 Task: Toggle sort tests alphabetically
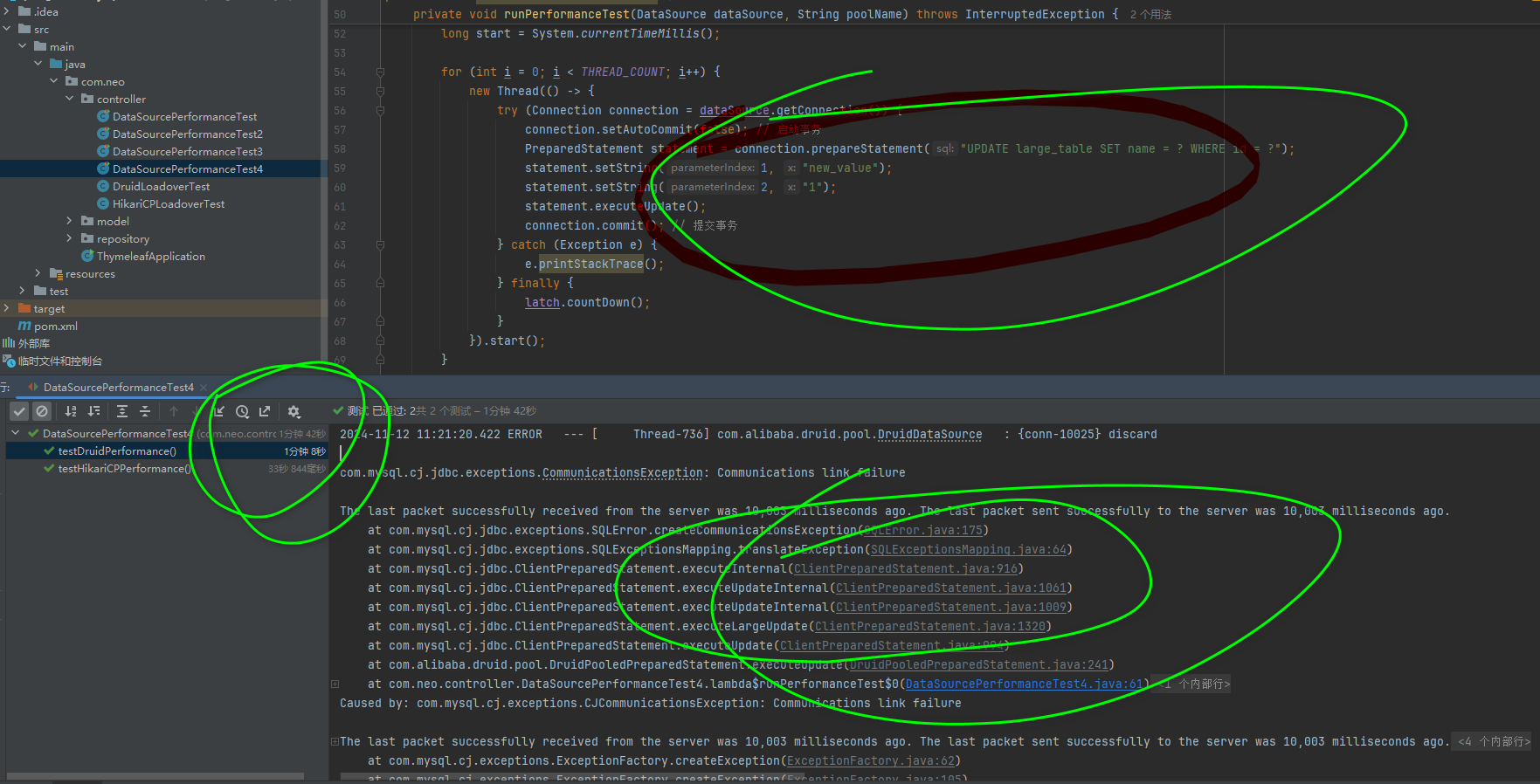(71, 411)
